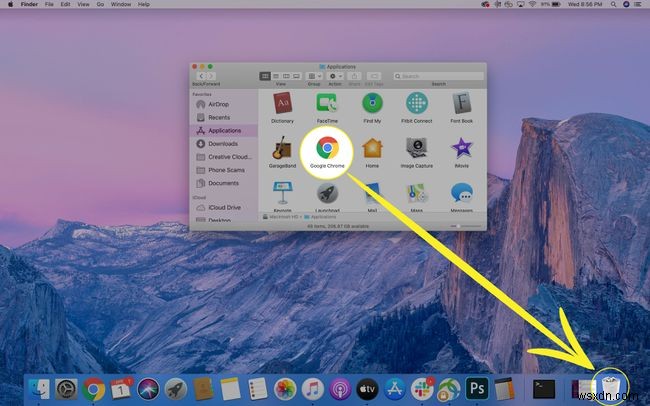Select the Find My app
650x406 pixels.
(372, 103)
